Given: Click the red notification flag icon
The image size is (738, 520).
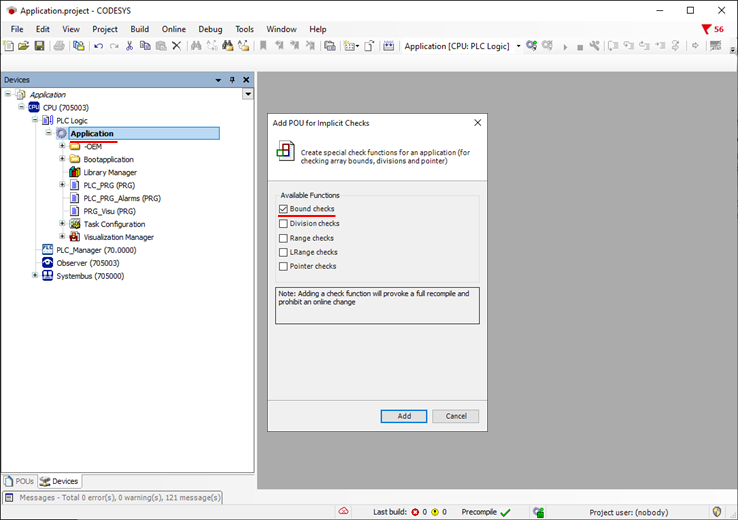Looking at the screenshot, I should 707,30.
